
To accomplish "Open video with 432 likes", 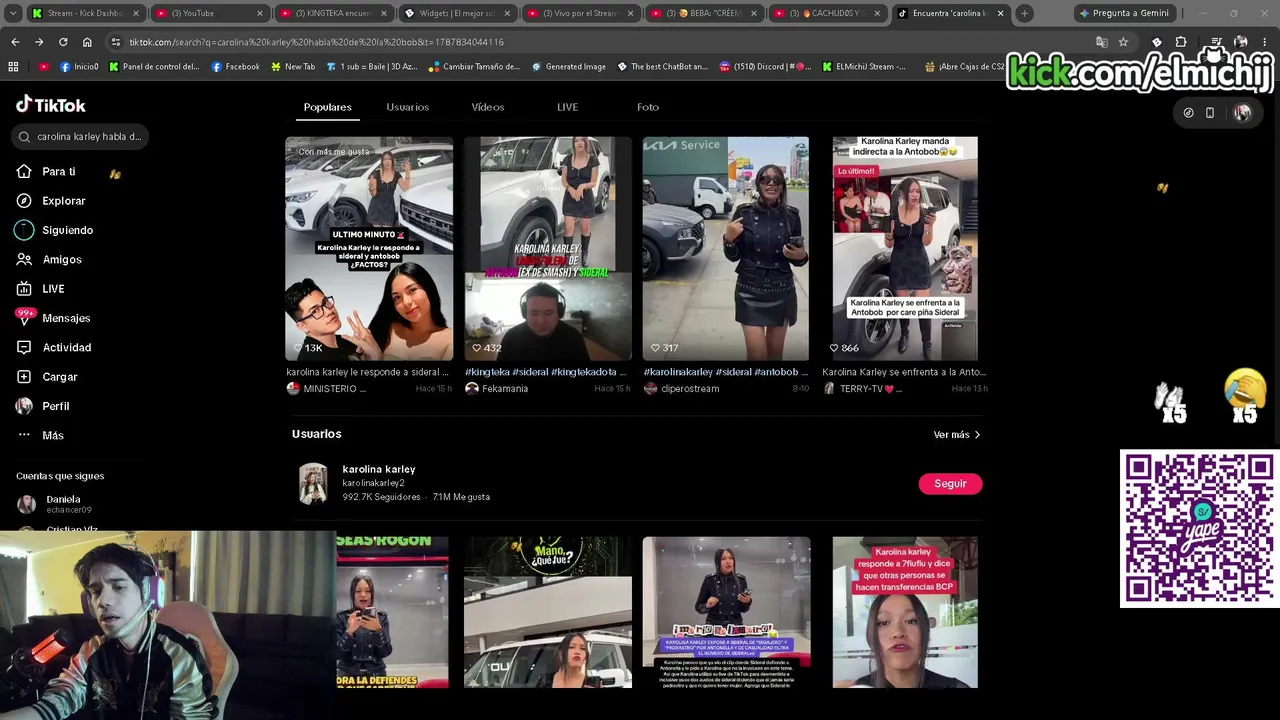I will point(548,249).
